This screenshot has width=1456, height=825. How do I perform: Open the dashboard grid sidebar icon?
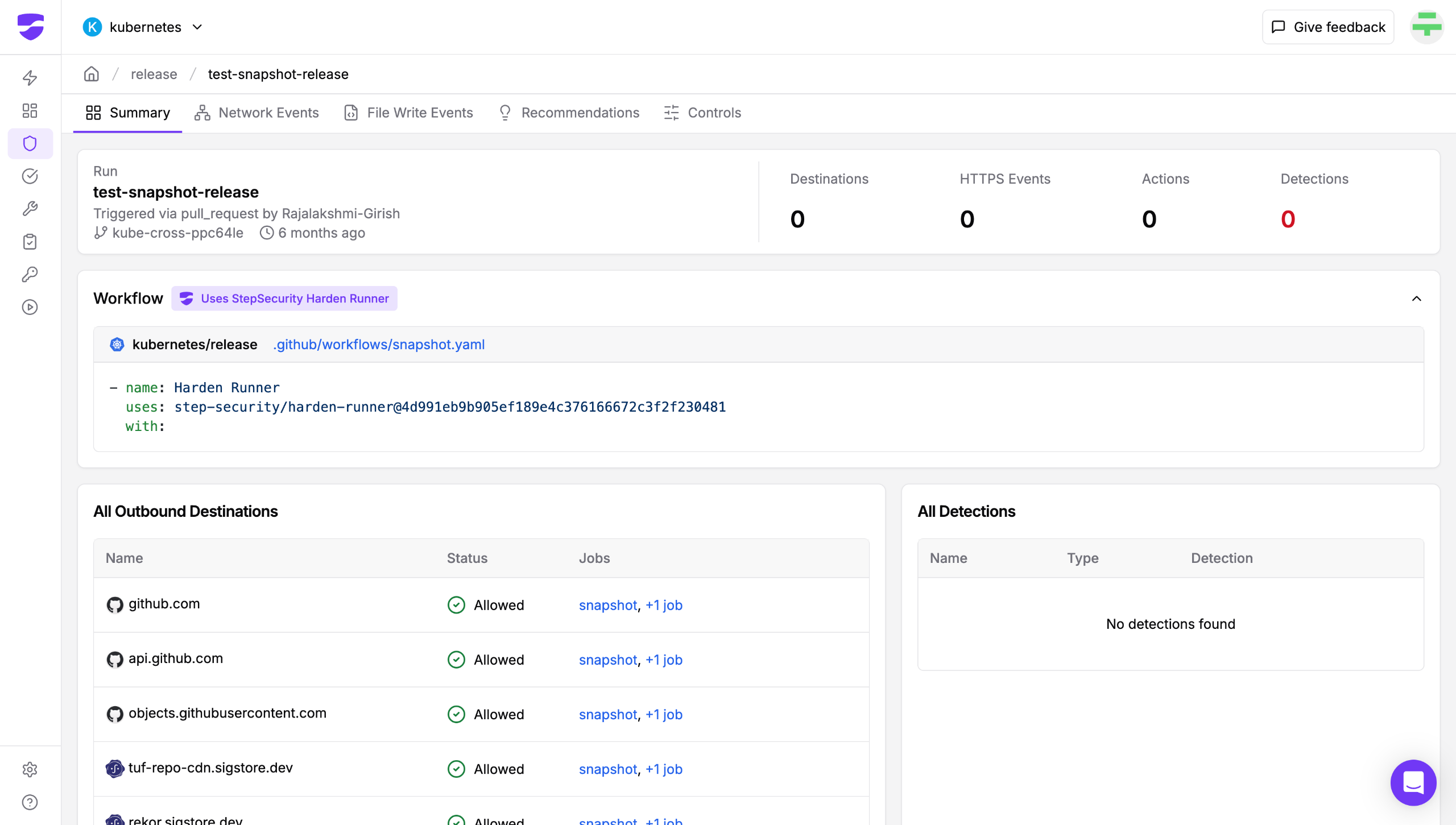point(30,110)
